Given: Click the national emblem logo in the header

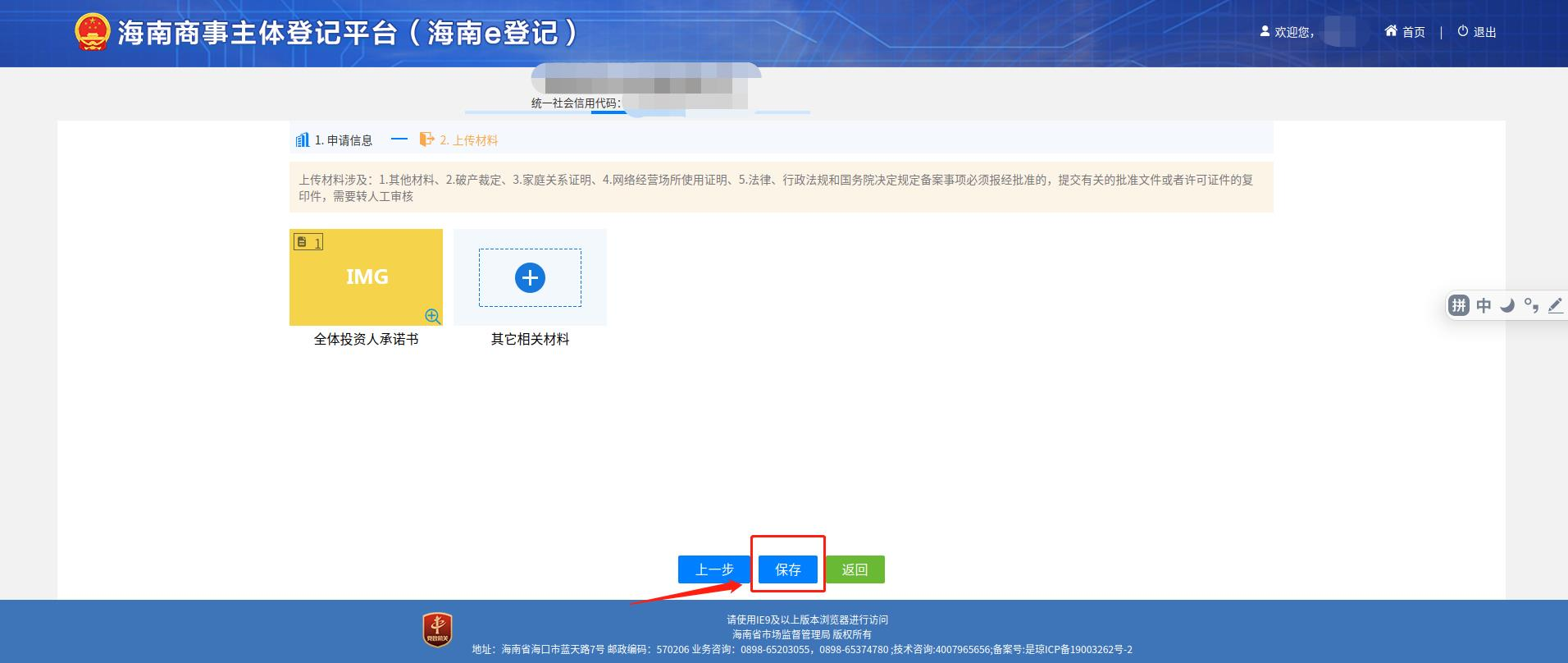Looking at the screenshot, I should pos(93,33).
